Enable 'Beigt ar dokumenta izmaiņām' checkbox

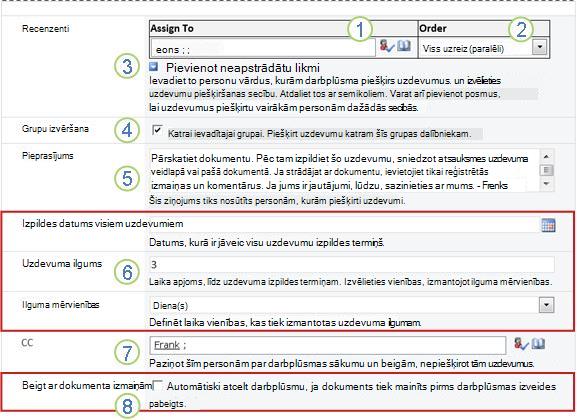[157, 385]
